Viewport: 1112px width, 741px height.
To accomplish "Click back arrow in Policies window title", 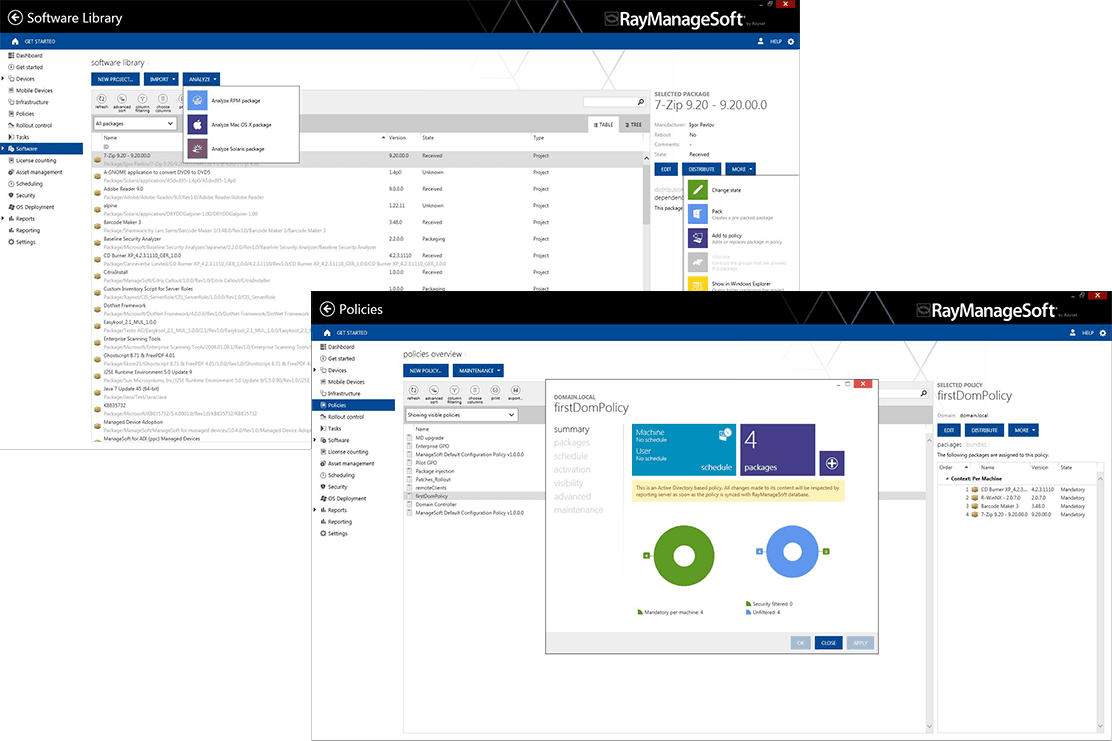I will click(327, 309).
